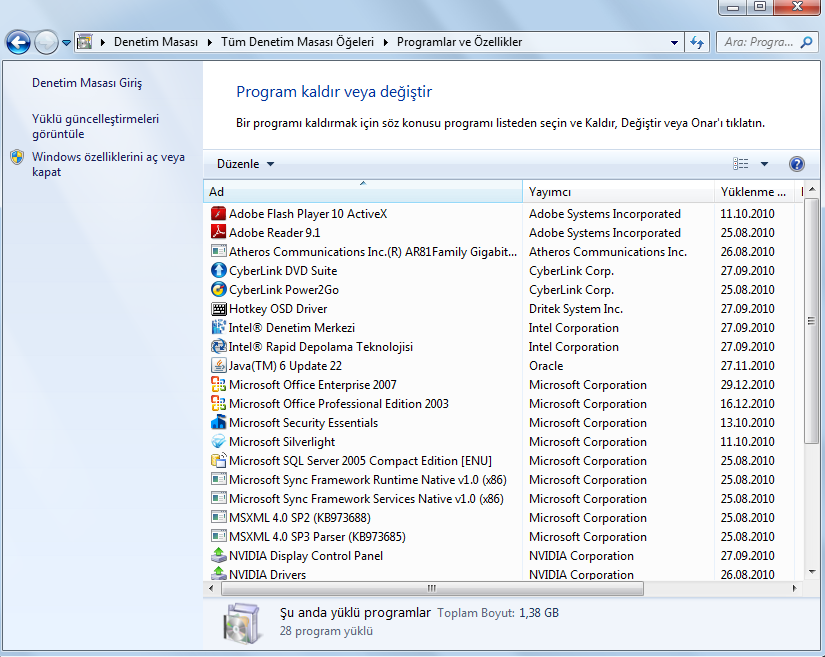Click the Atheros Communications program icon

point(218,251)
